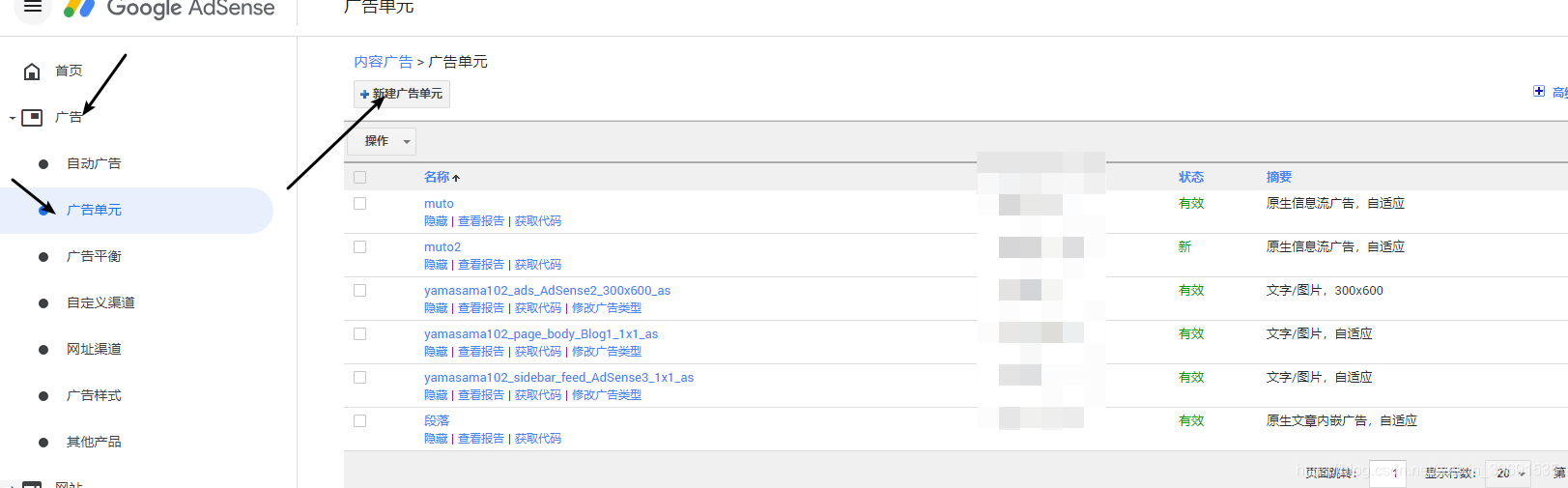
Task: Open the 段落 ad unit
Action: coord(437,420)
